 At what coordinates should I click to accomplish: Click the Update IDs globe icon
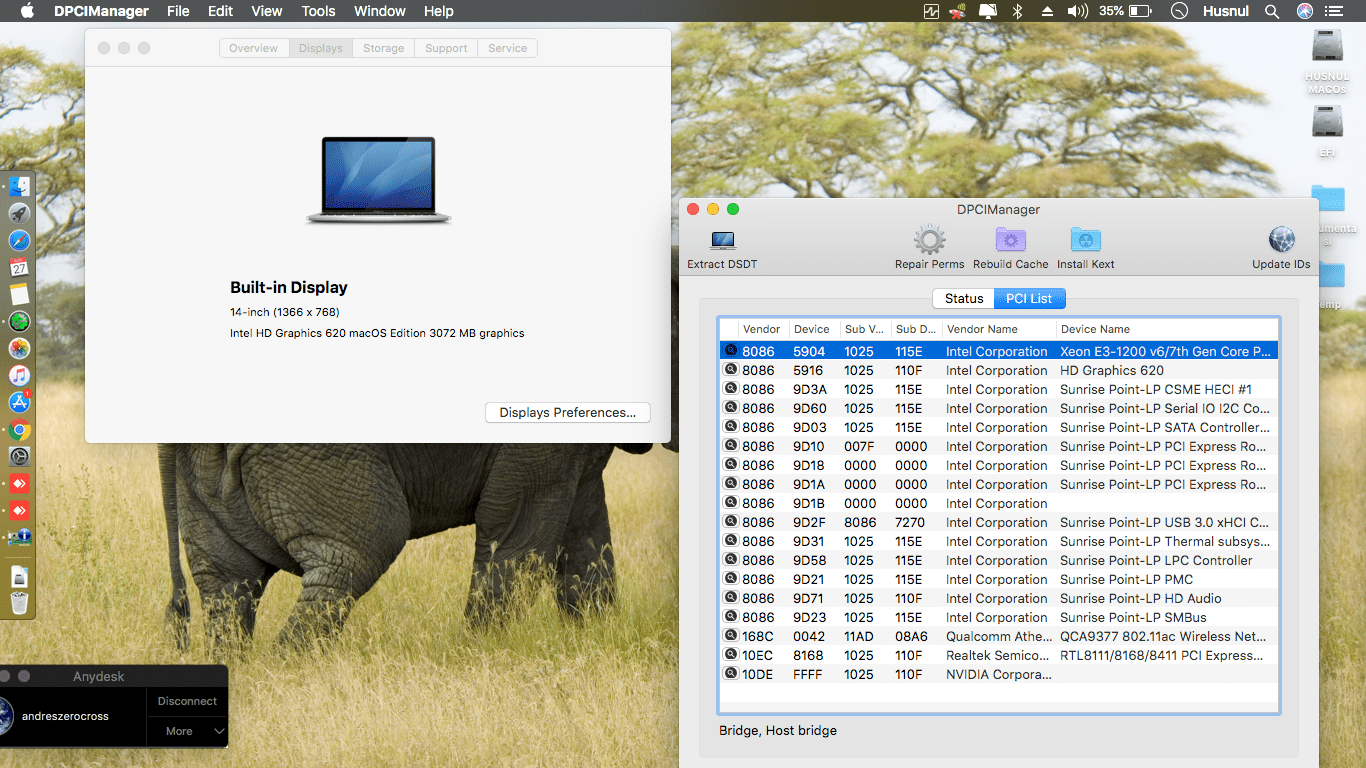[x=1281, y=241]
